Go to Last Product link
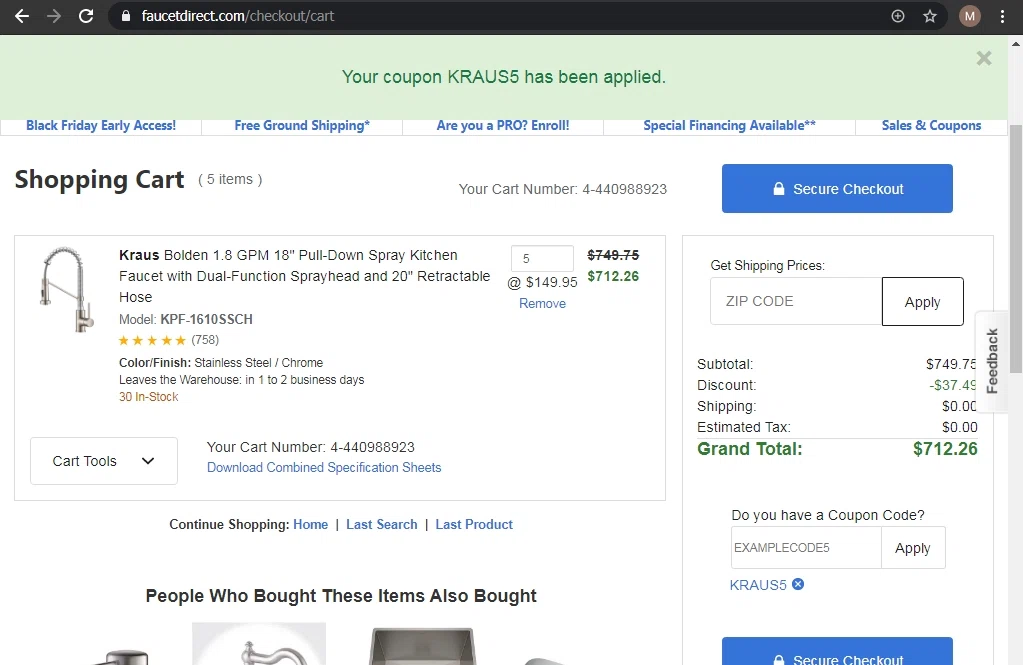This screenshot has height=665, width=1023. pos(474,524)
